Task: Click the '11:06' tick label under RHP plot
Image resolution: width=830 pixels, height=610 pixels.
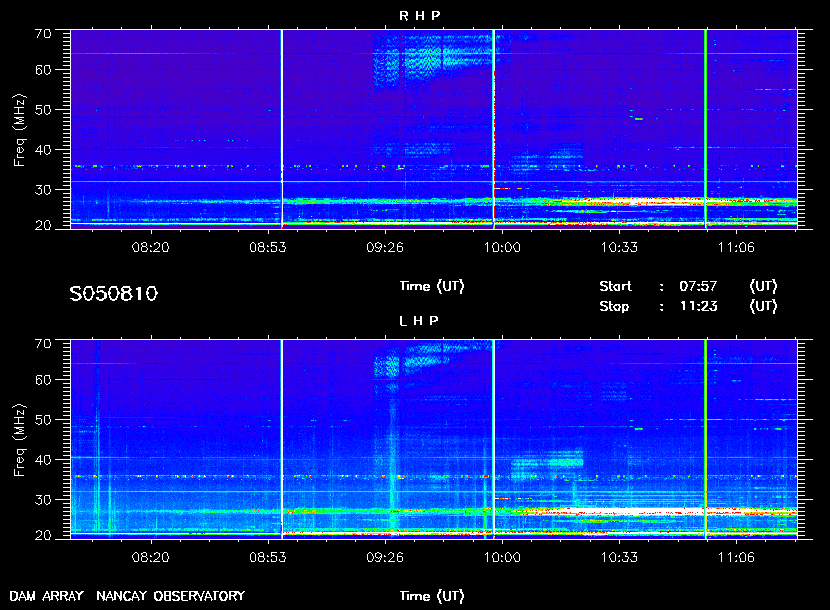Action: tap(736, 247)
